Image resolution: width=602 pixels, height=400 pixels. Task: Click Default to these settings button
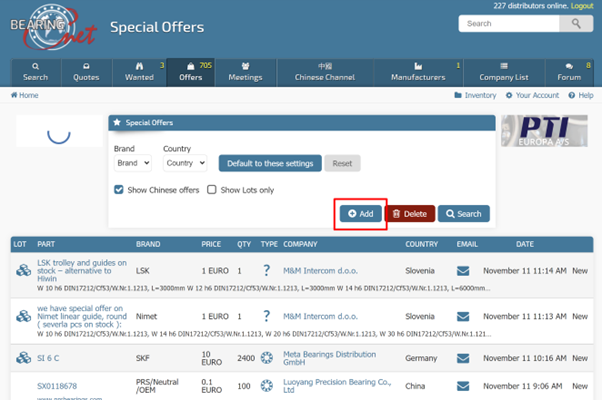click(270, 164)
